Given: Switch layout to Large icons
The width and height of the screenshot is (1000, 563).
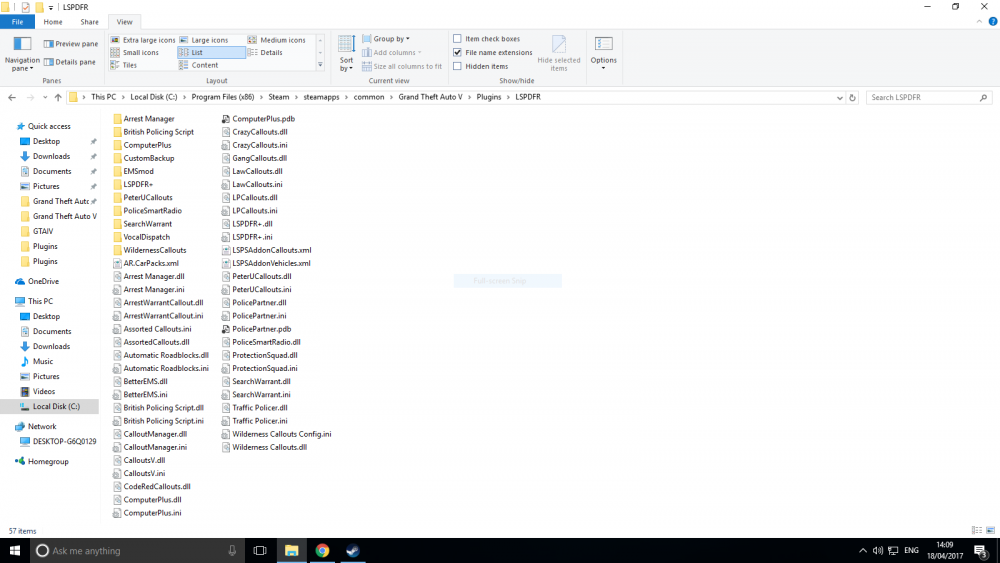Looking at the screenshot, I should [x=204, y=40].
